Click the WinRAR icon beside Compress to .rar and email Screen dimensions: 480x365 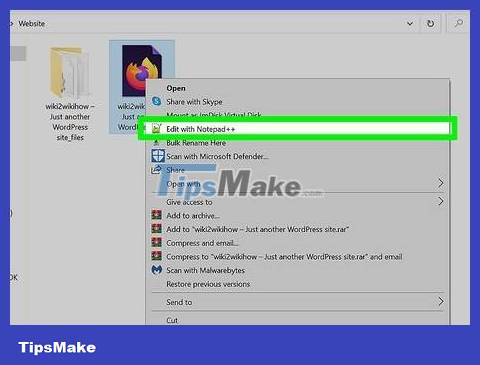(157, 256)
